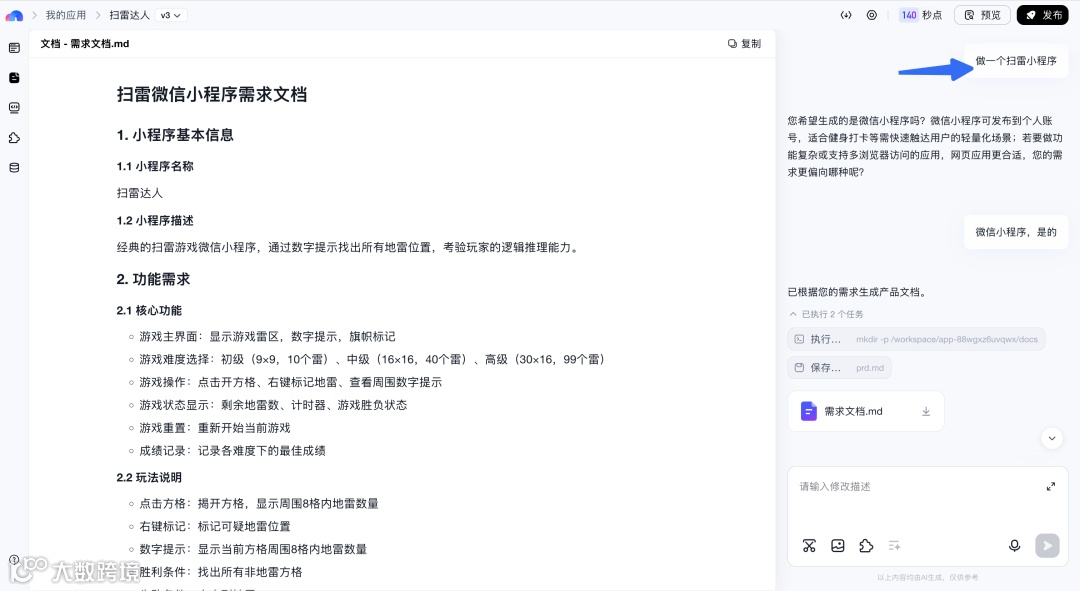Click the image upload icon in chat input

coord(838,546)
